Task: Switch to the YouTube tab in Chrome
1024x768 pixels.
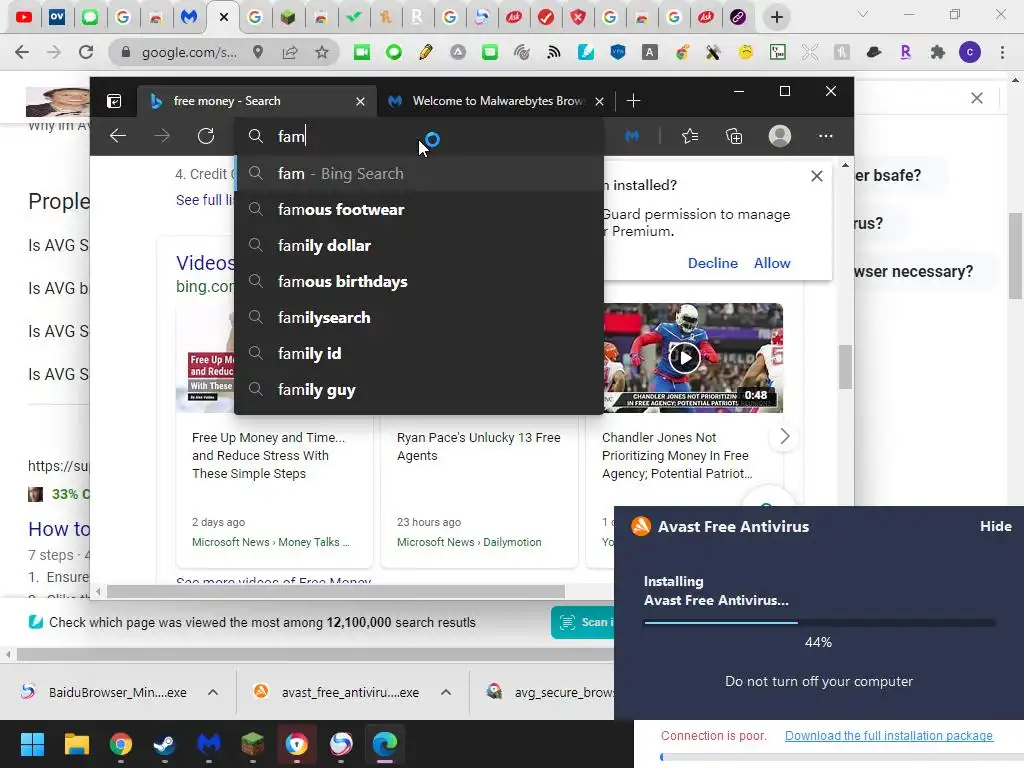Action: [24, 17]
